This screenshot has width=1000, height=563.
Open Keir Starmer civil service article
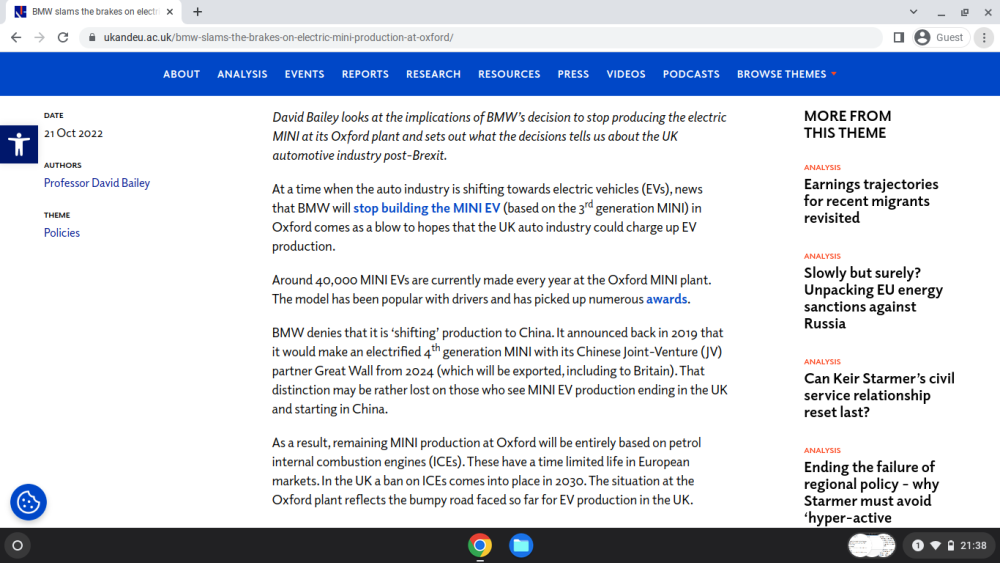879,395
